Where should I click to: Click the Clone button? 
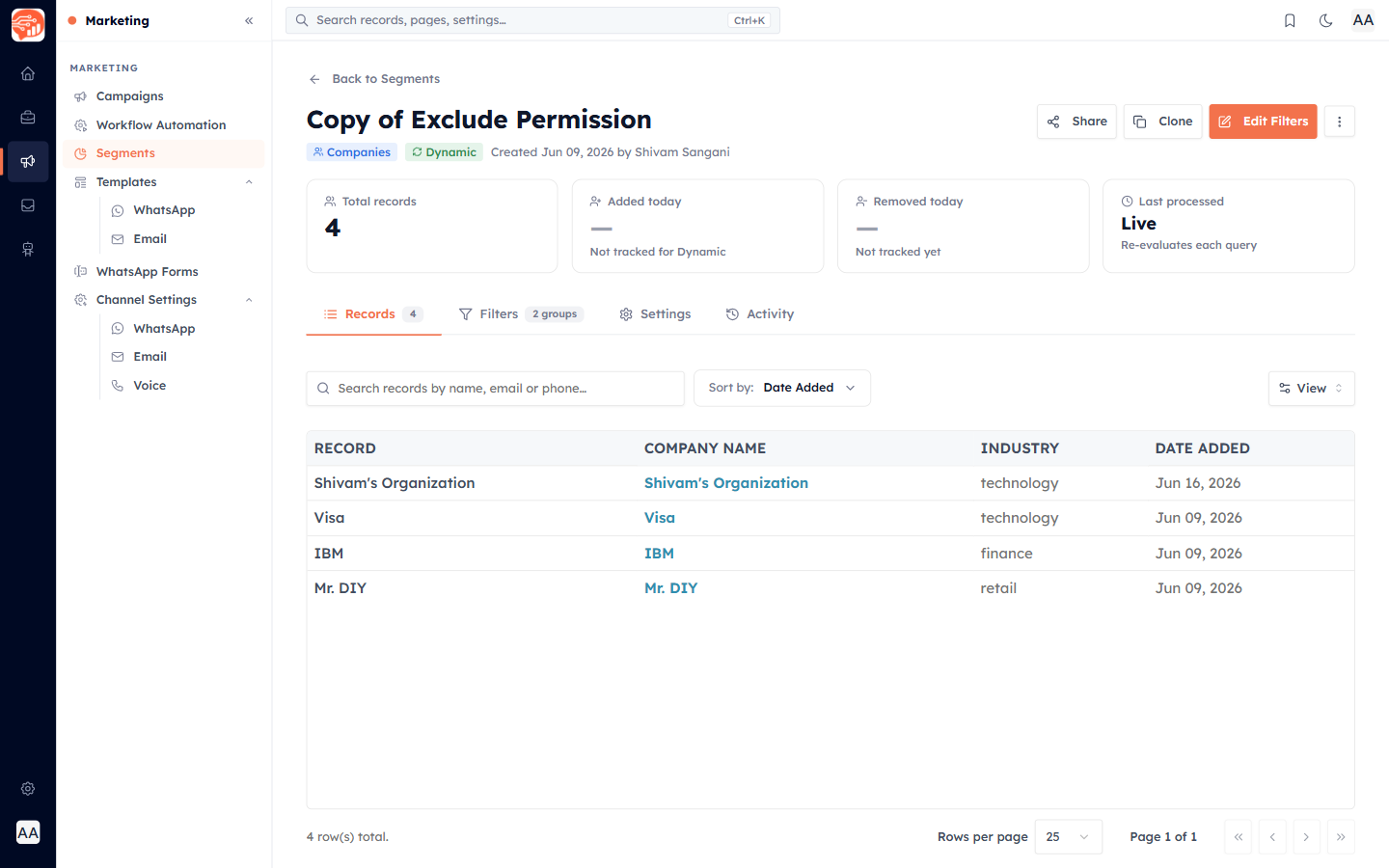point(1162,122)
